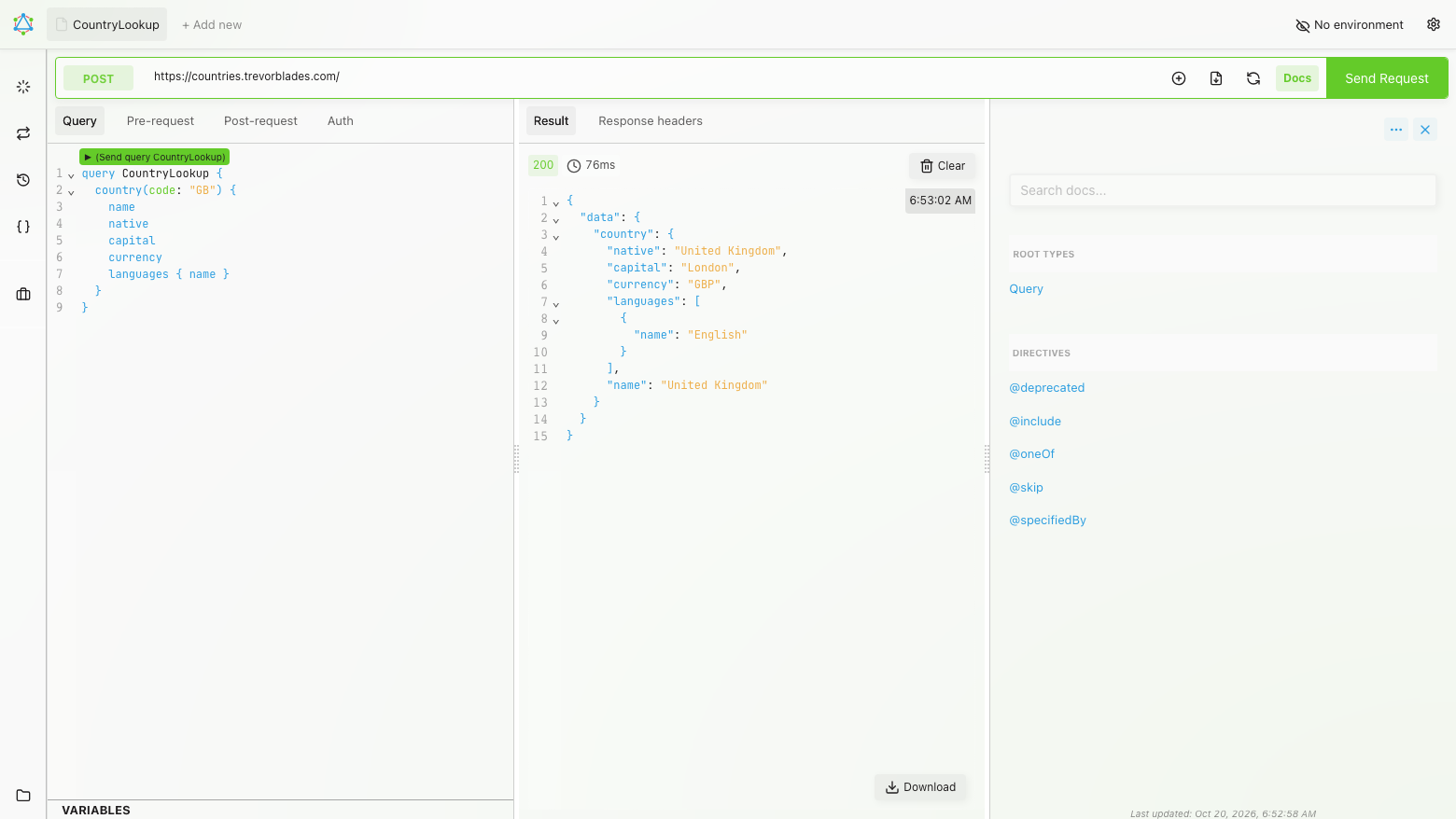Toggle the Docs button
The image size is (1456, 819).
[1297, 78]
